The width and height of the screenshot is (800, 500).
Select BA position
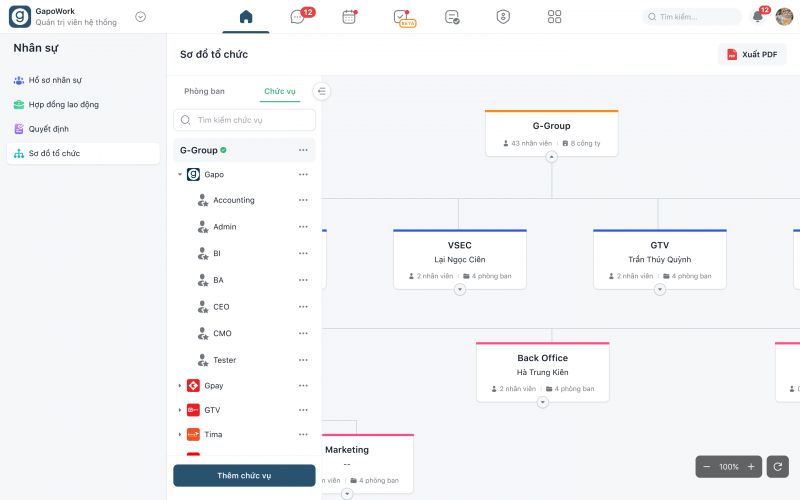point(218,280)
